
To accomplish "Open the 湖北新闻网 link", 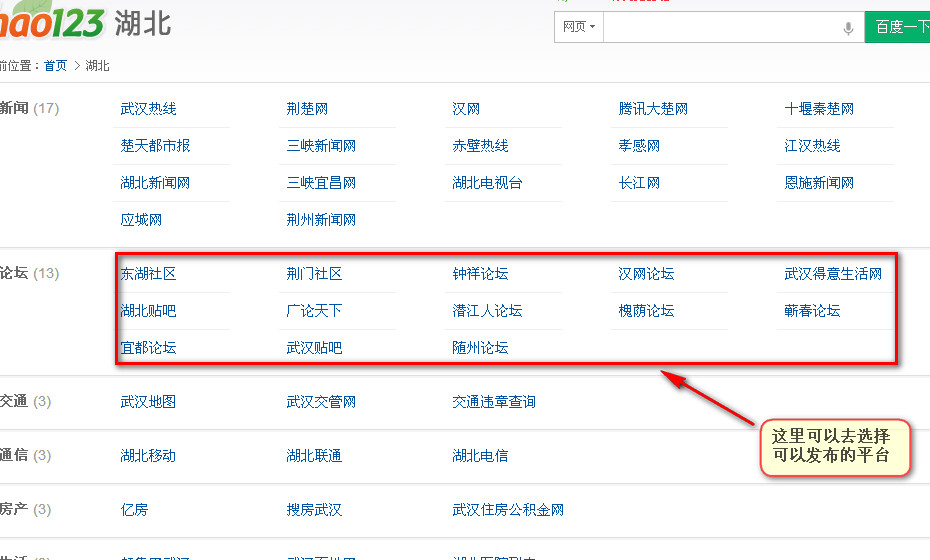I will pos(155,183).
